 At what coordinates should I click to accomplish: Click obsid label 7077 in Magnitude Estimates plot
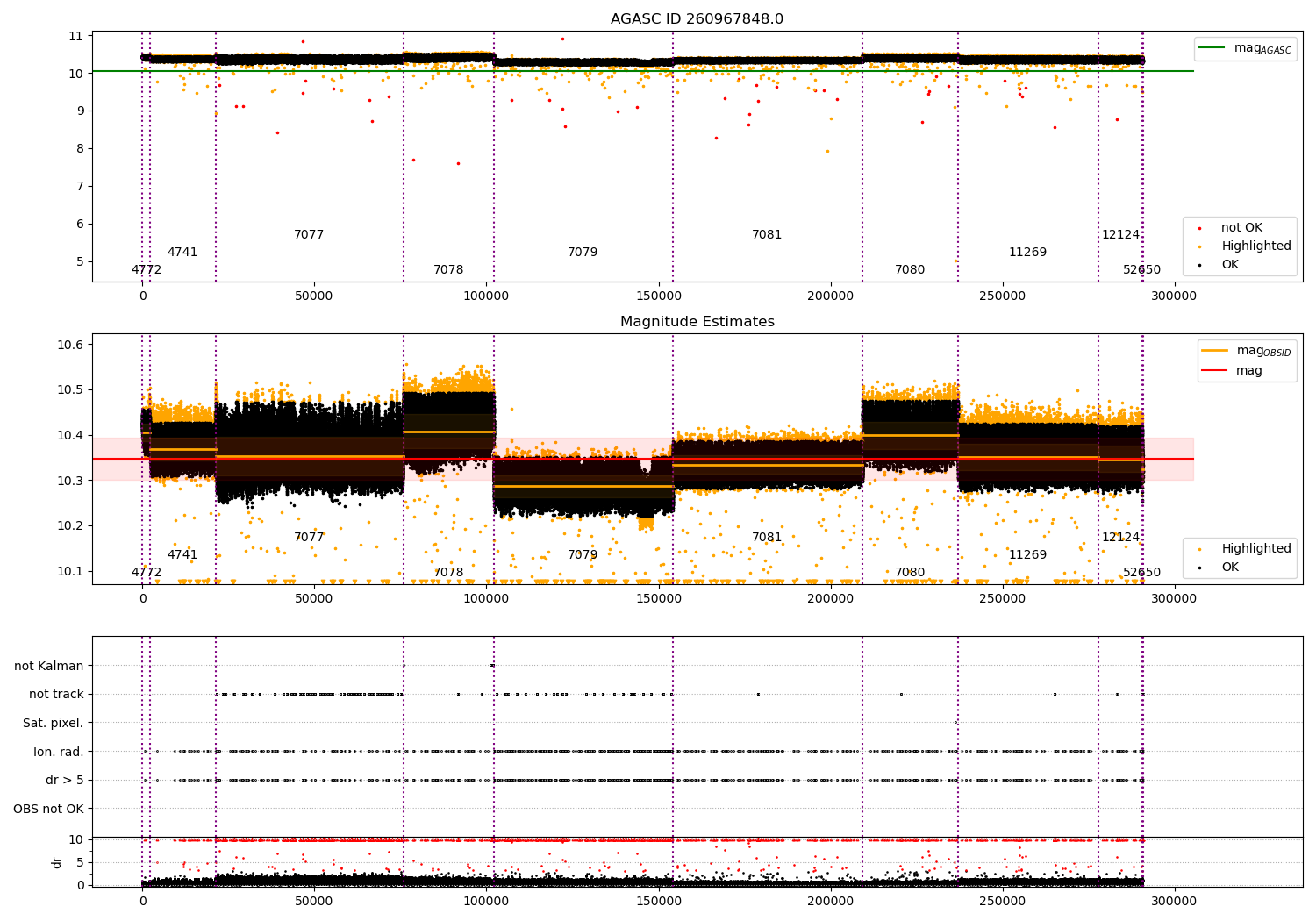click(x=309, y=538)
